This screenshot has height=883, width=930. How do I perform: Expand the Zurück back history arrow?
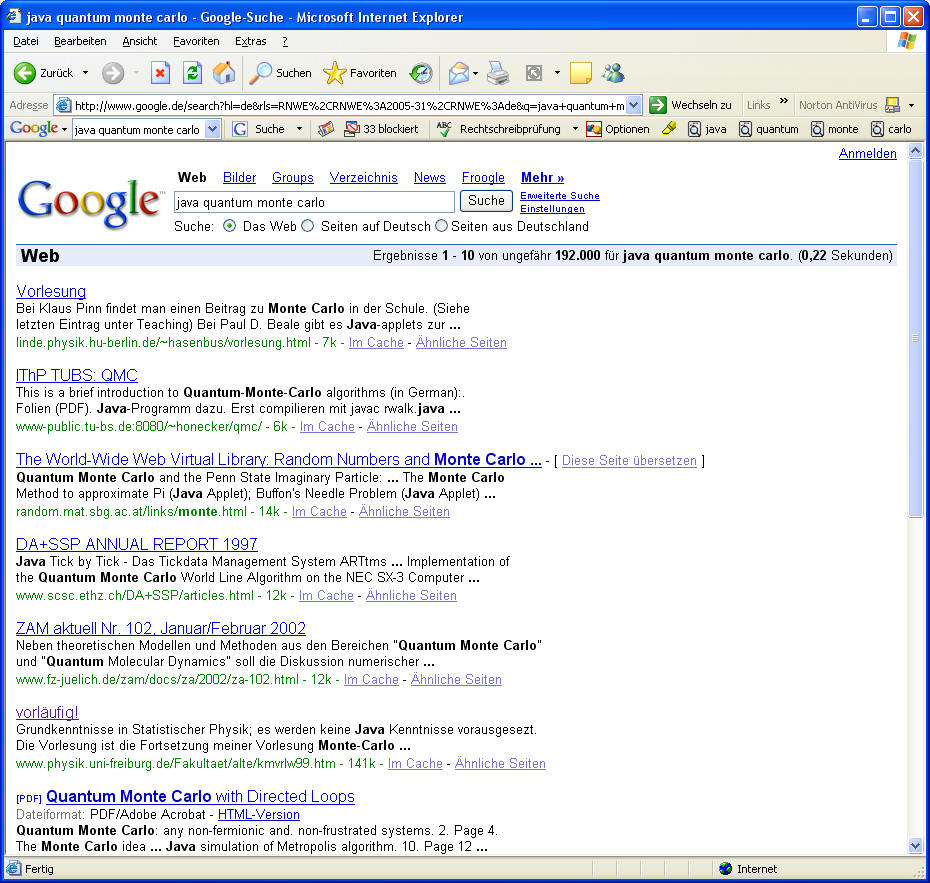85,73
